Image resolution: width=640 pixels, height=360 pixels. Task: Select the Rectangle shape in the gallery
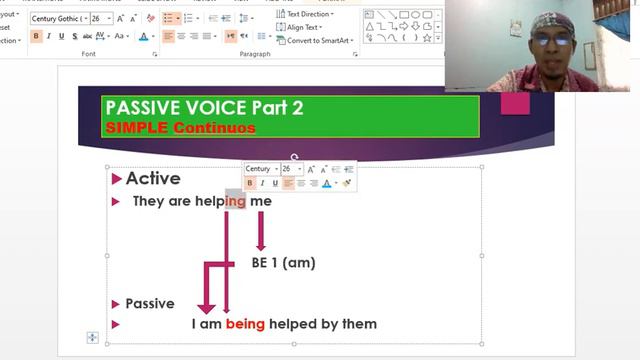(x=404, y=15)
